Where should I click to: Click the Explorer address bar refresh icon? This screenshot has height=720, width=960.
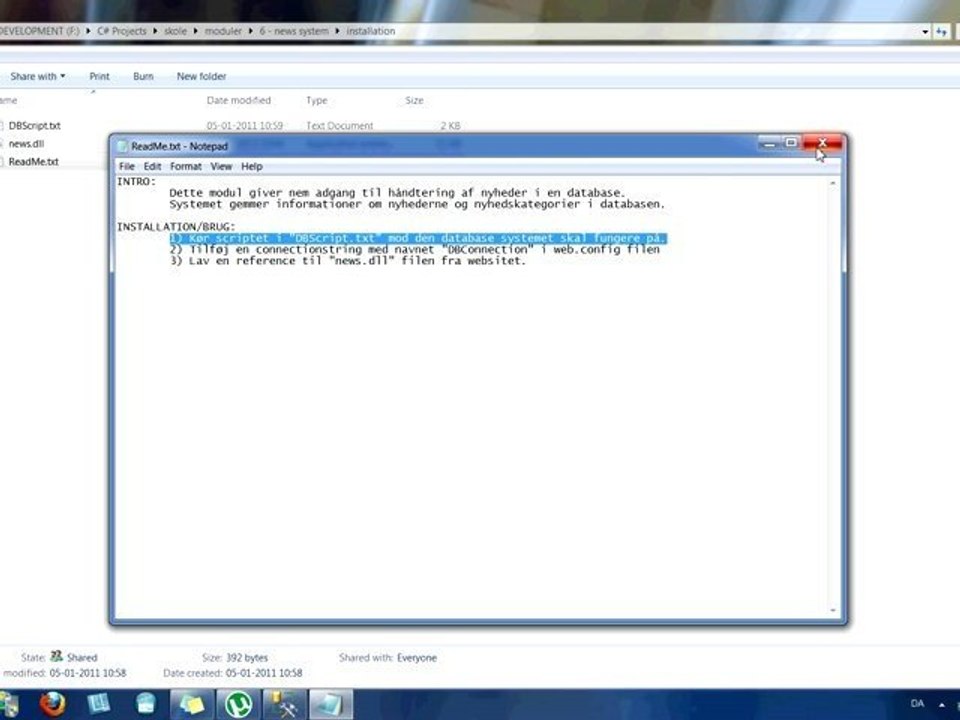tap(942, 31)
